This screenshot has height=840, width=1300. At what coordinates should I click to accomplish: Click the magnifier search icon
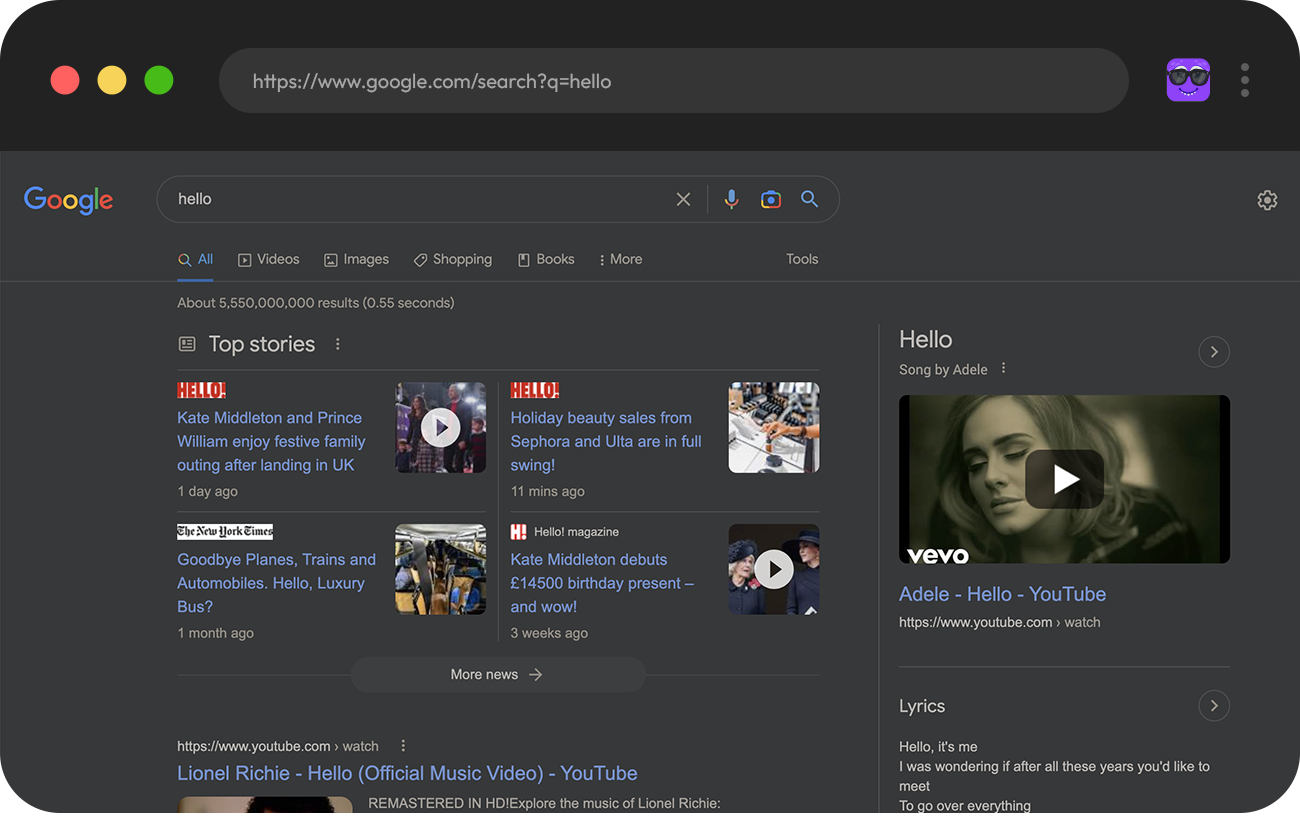point(809,199)
